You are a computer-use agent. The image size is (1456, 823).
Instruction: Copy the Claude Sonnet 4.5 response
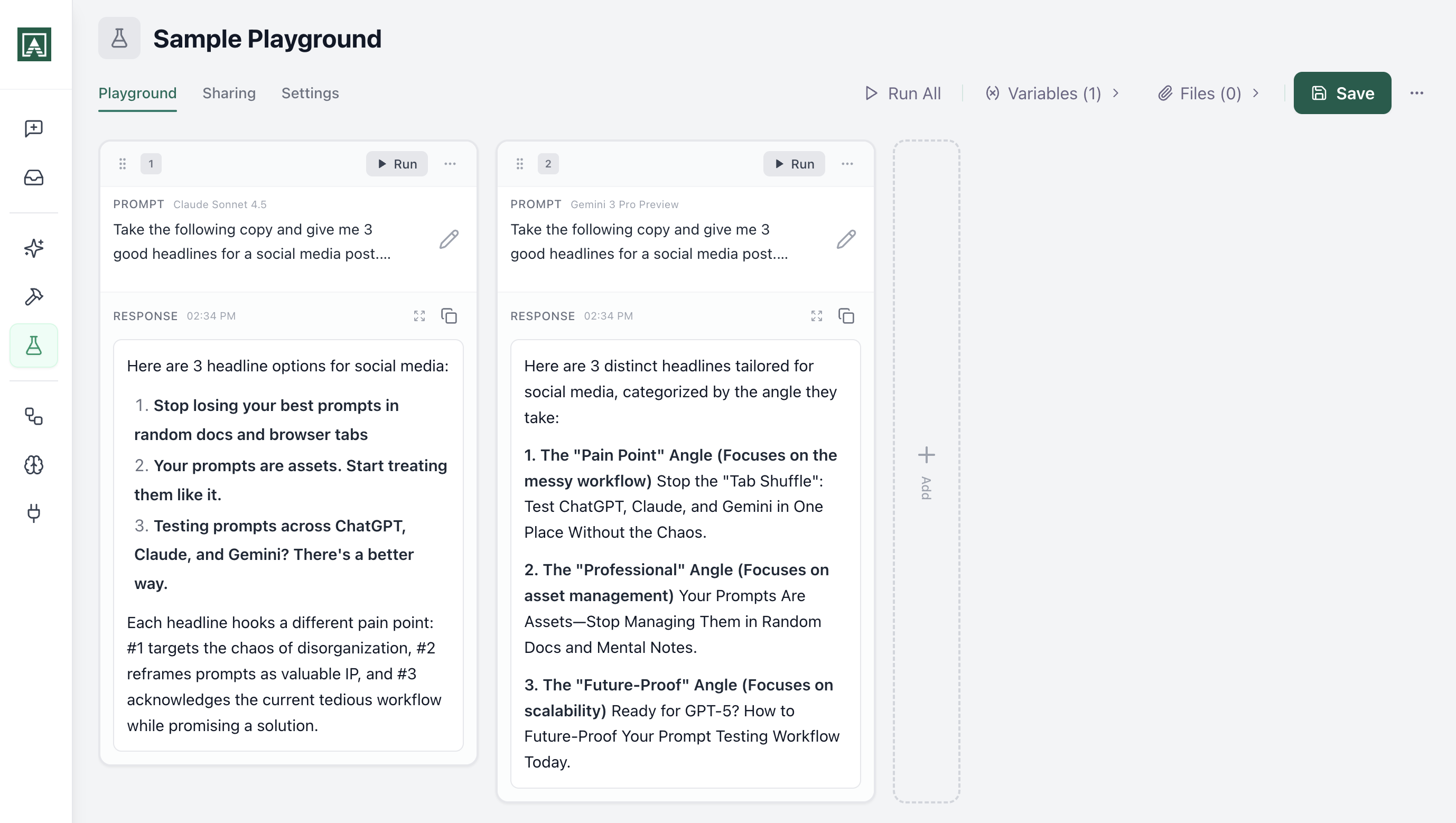(449, 316)
